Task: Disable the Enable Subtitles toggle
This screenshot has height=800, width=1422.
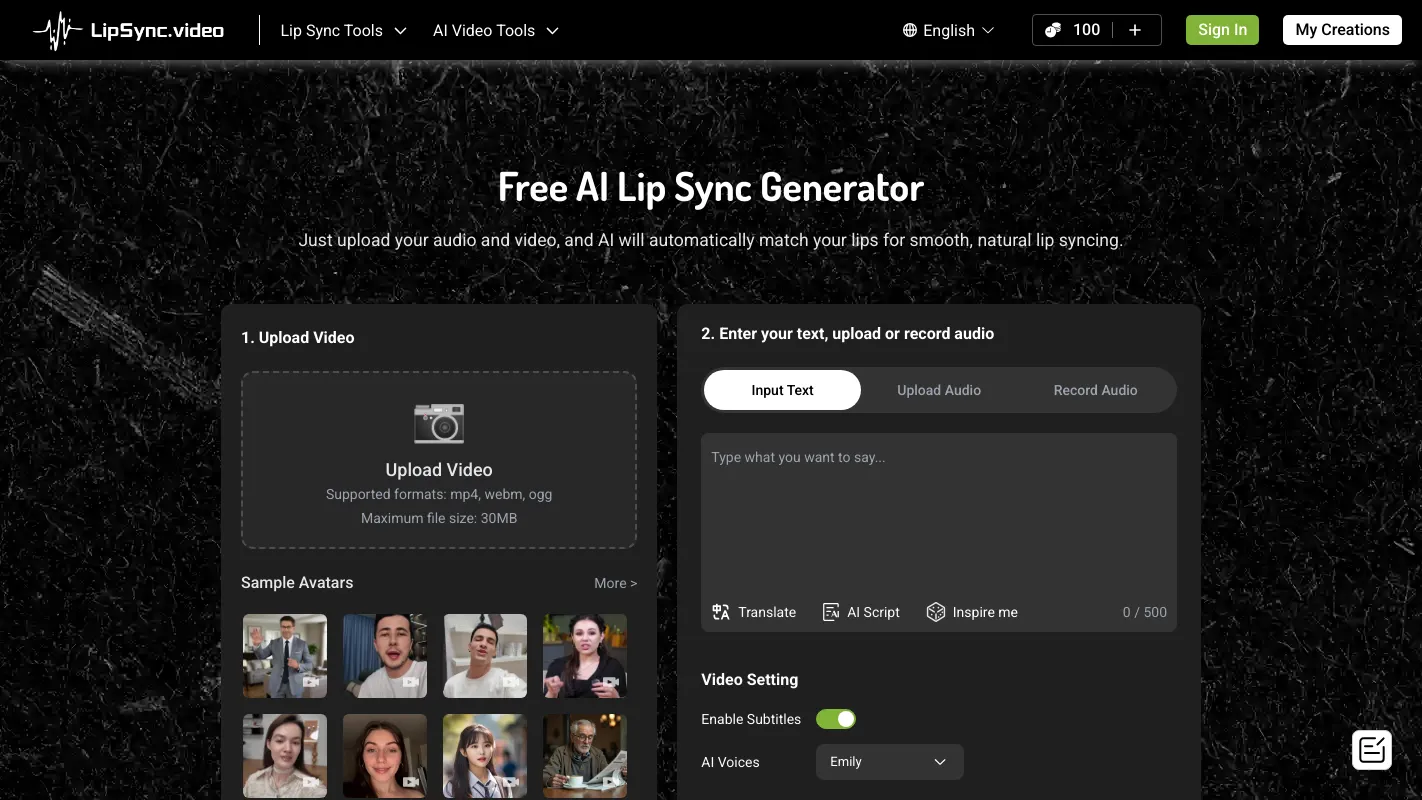Action: click(x=836, y=719)
